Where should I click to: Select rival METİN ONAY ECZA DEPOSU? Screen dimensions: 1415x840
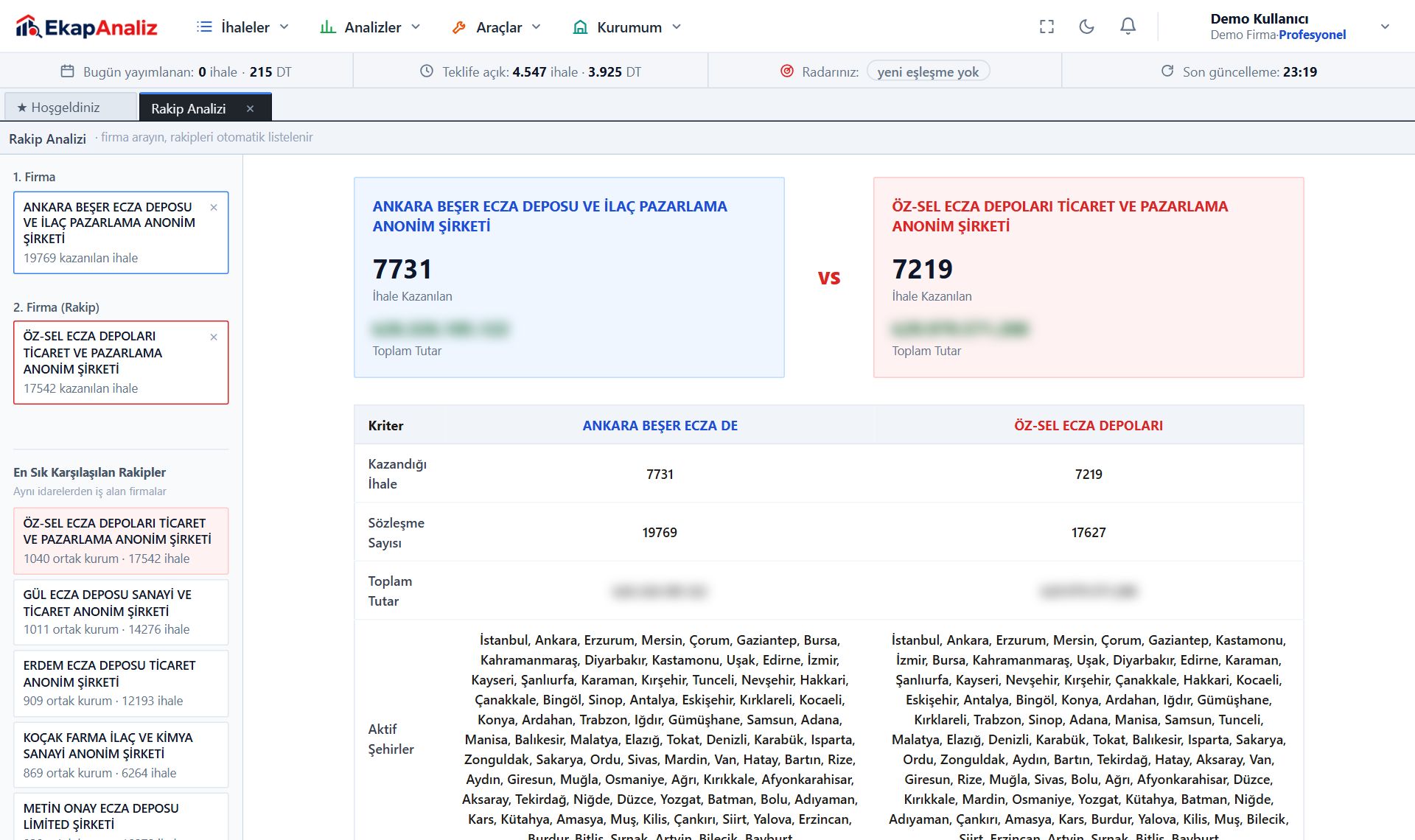coord(121,816)
